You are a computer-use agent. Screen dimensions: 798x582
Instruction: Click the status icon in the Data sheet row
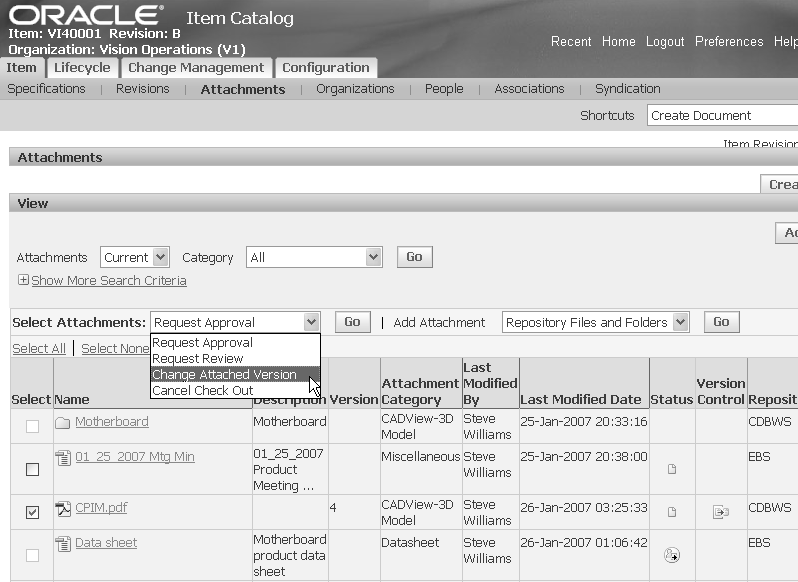[x=672, y=555]
